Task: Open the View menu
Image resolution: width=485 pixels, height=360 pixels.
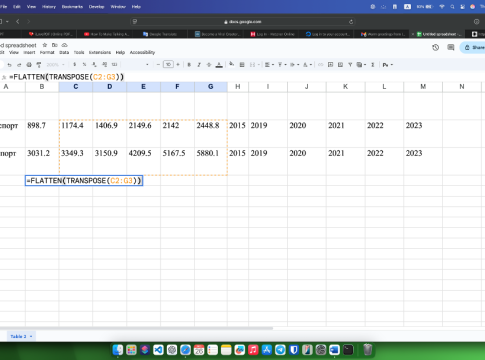Action: click(14, 52)
